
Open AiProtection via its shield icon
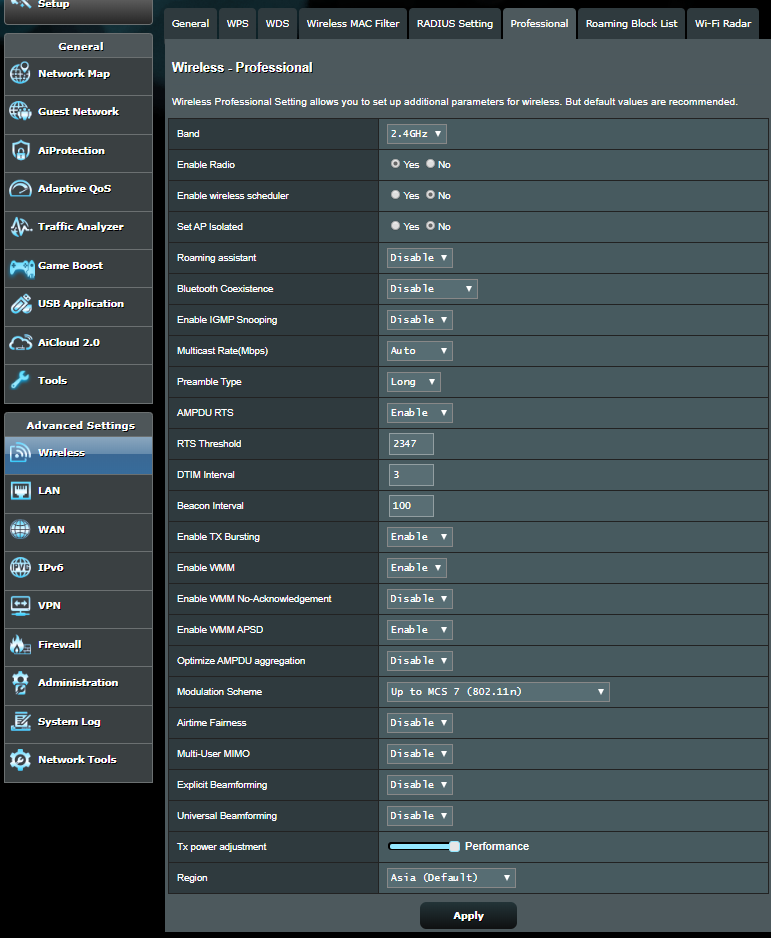click(20, 150)
